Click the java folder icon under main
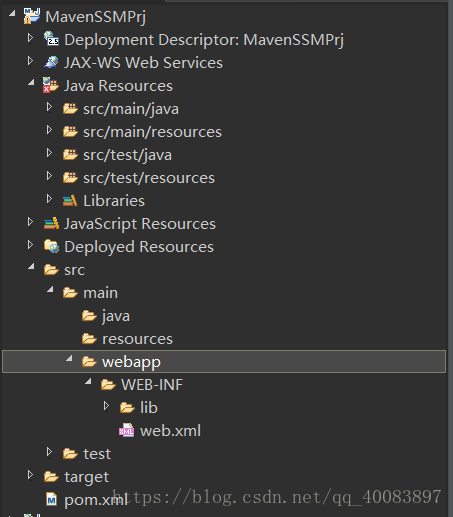Viewport: 453px width, 517px height. click(x=89, y=315)
